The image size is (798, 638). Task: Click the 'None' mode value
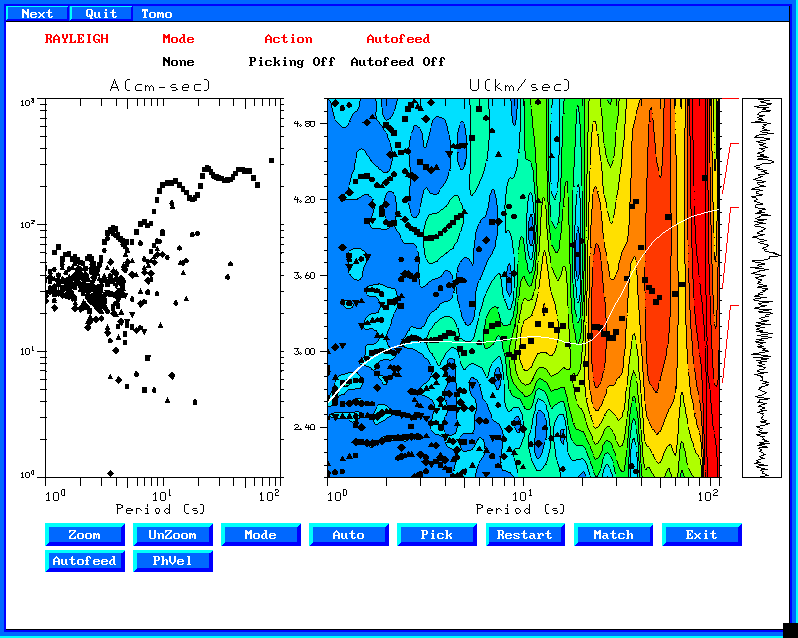178,62
